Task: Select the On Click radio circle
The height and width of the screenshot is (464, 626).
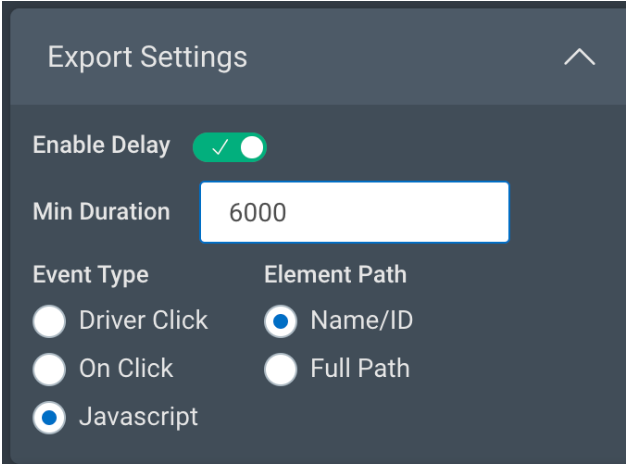Action: pyautogui.click(x=49, y=370)
